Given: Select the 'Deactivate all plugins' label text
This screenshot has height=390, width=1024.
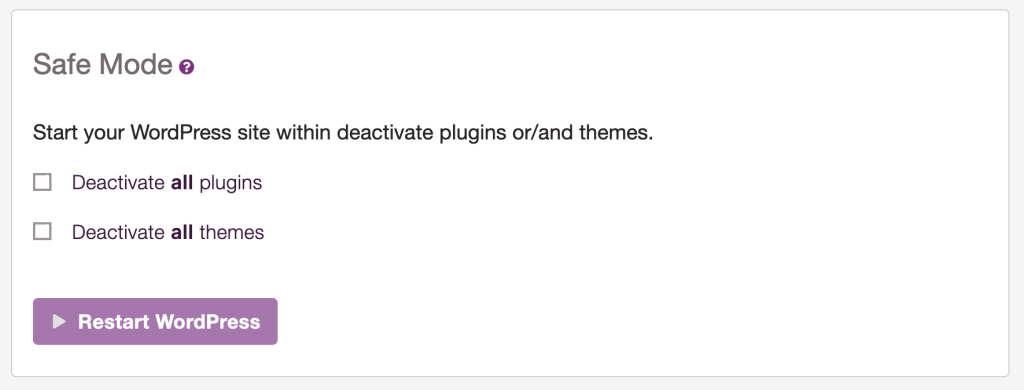Looking at the screenshot, I should (x=167, y=183).
